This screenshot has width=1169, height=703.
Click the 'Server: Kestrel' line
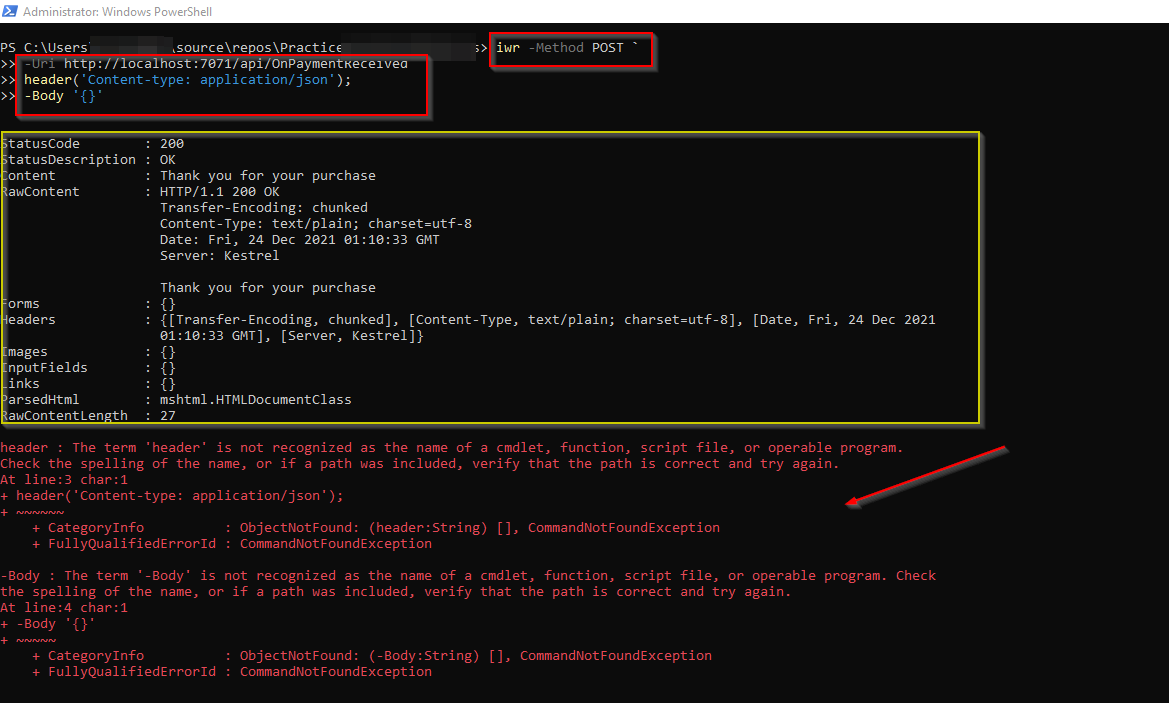tap(219, 256)
